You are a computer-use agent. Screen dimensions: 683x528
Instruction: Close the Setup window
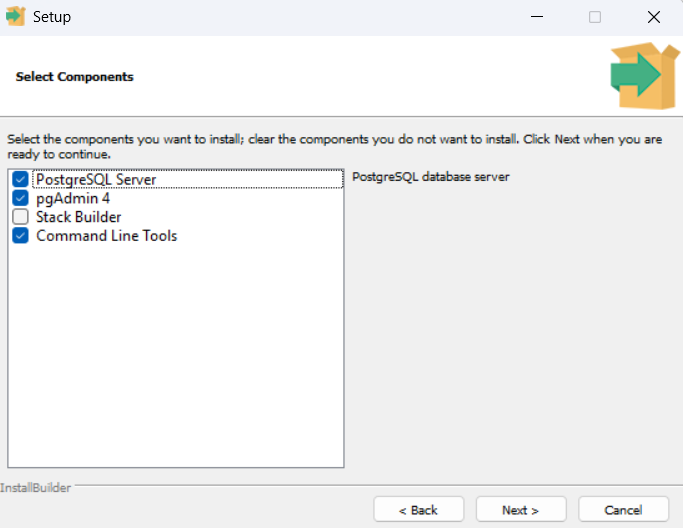click(x=653, y=17)
